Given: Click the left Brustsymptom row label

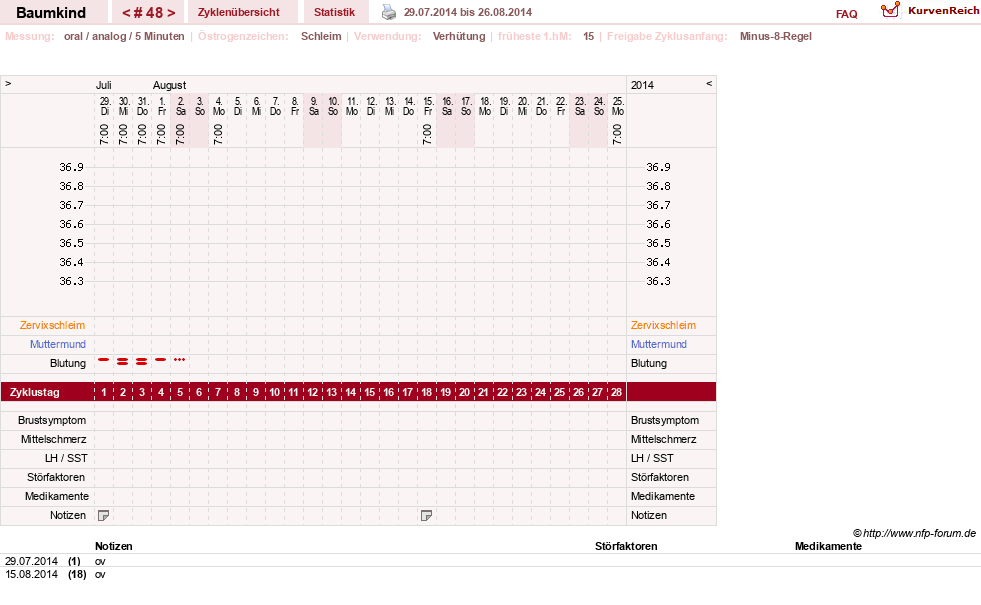Looking at the screenshot, I should click(x=52, y=420).
